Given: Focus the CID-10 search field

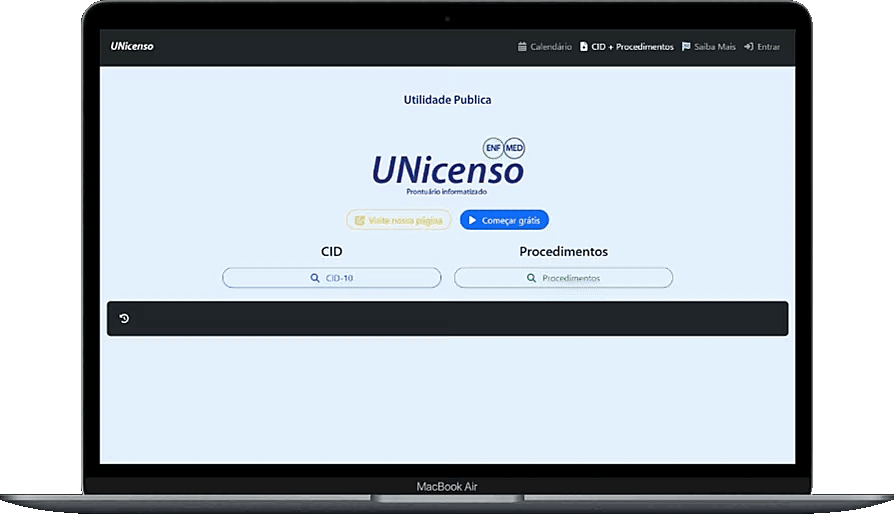Looking at the screenshot, I should 331,278.
